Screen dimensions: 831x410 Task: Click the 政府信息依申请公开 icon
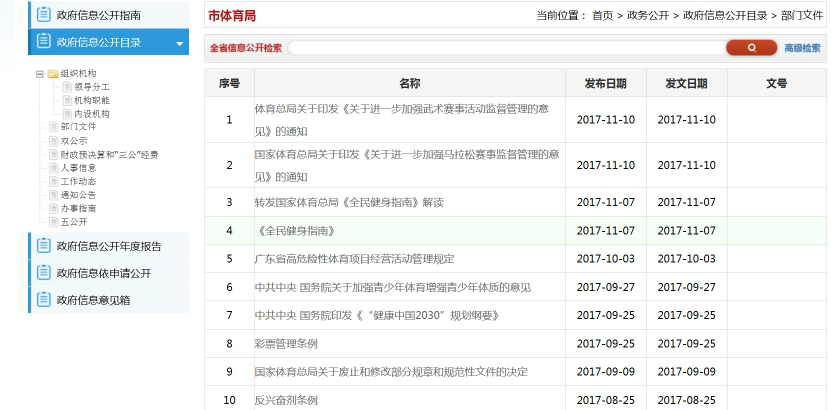tap(43, 273)
